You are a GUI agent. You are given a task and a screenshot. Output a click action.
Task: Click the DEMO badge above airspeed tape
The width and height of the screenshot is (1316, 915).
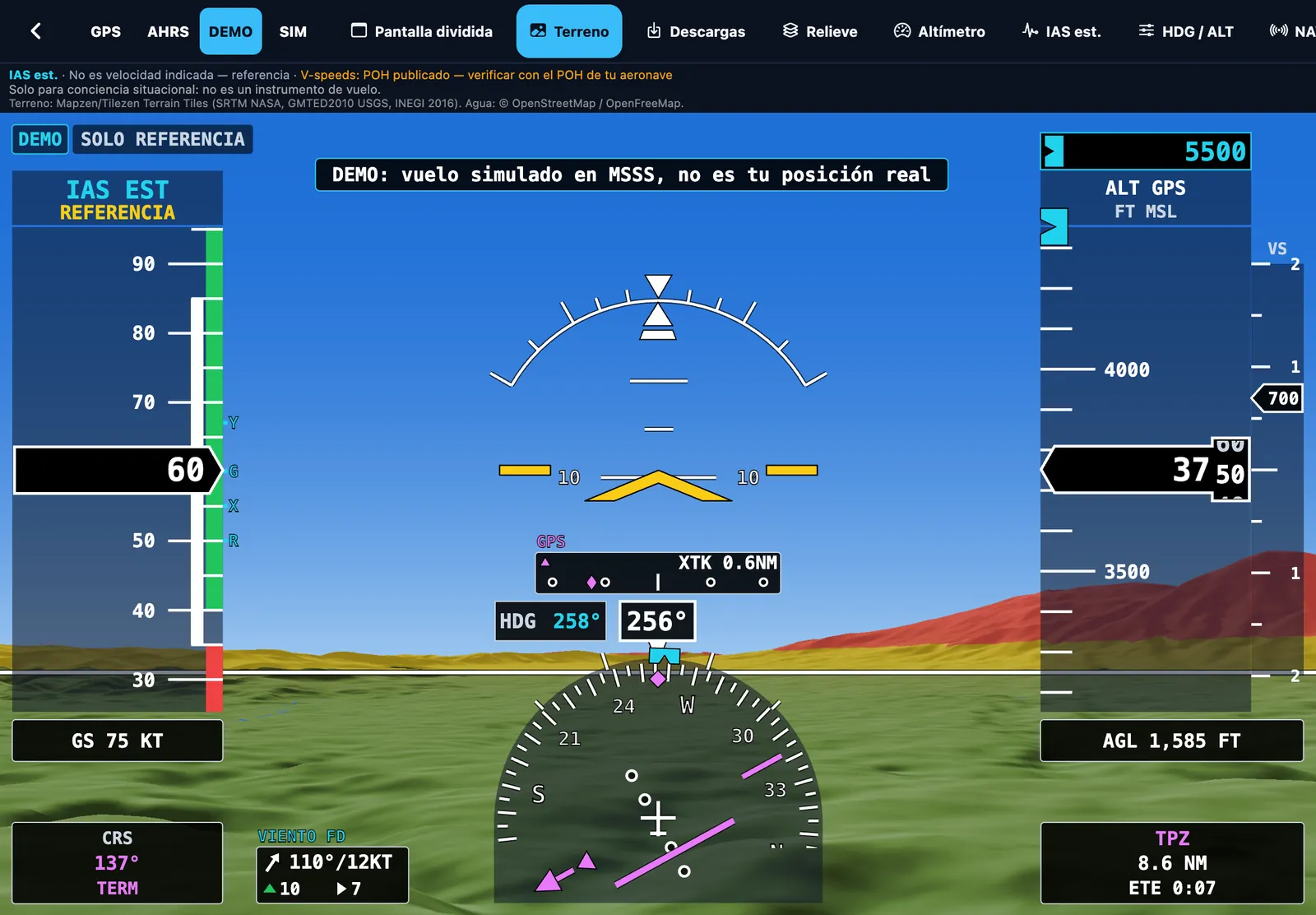coord(40,139)
